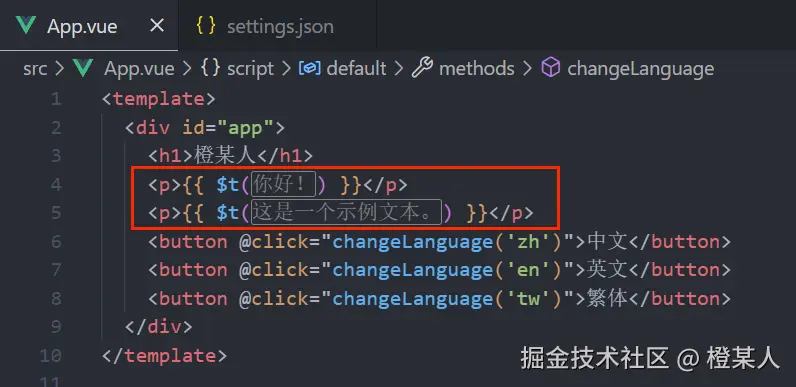Click changeLanguage('en') on line 7
This screenshot has height=387, width=796.
(447, 270)
